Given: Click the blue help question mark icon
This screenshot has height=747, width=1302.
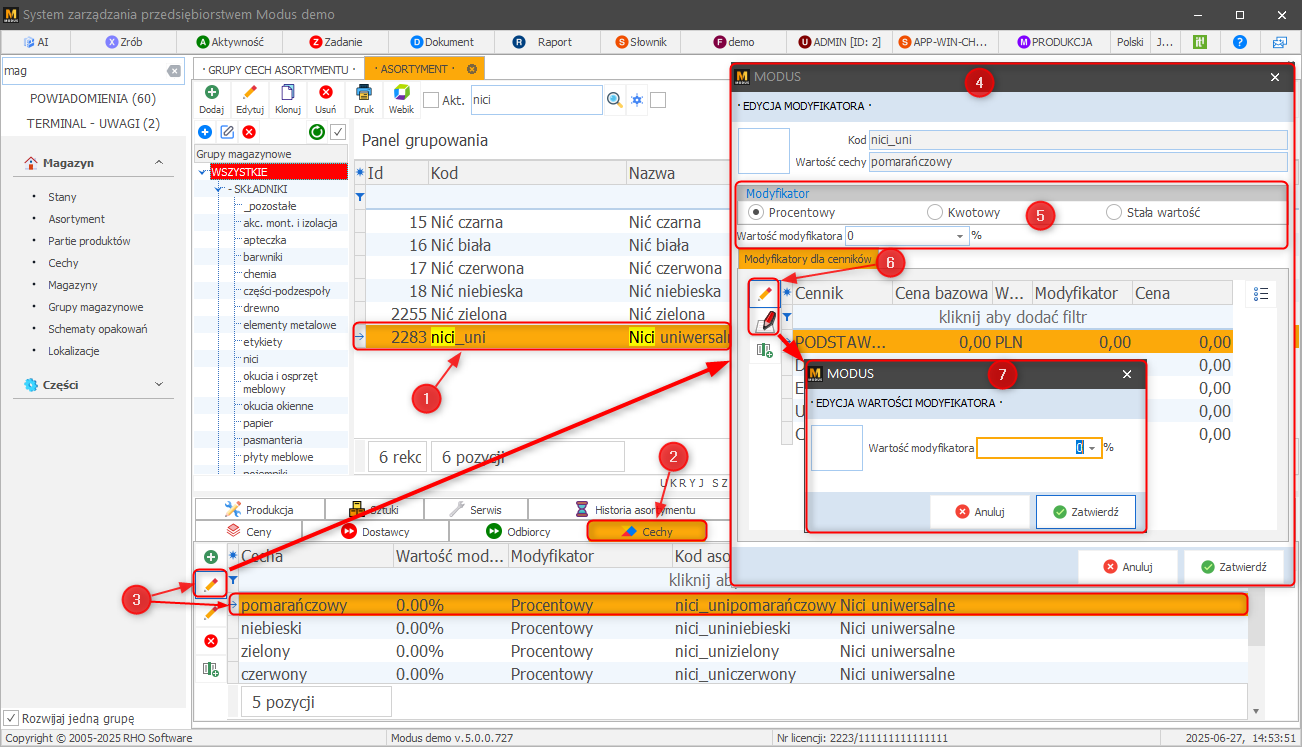Looking at the screenshot, I should tap(1240, 42).
